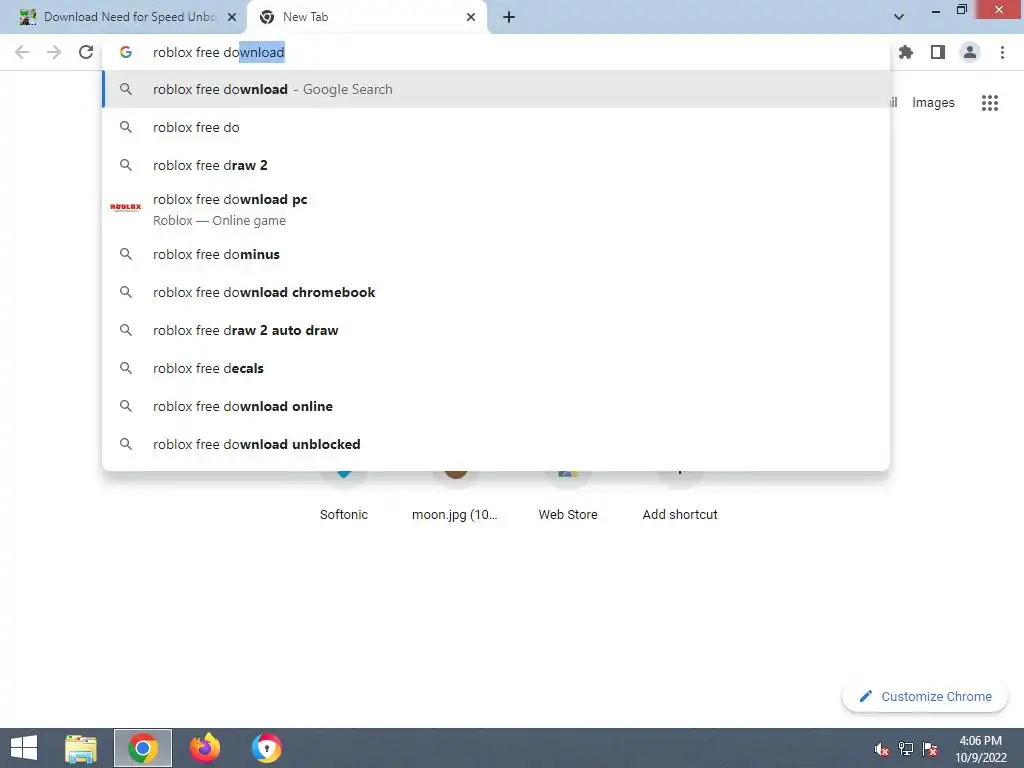Click the muted volume tray icon
The width and height of the screenshot is (1024, 768).
[882, 749]
